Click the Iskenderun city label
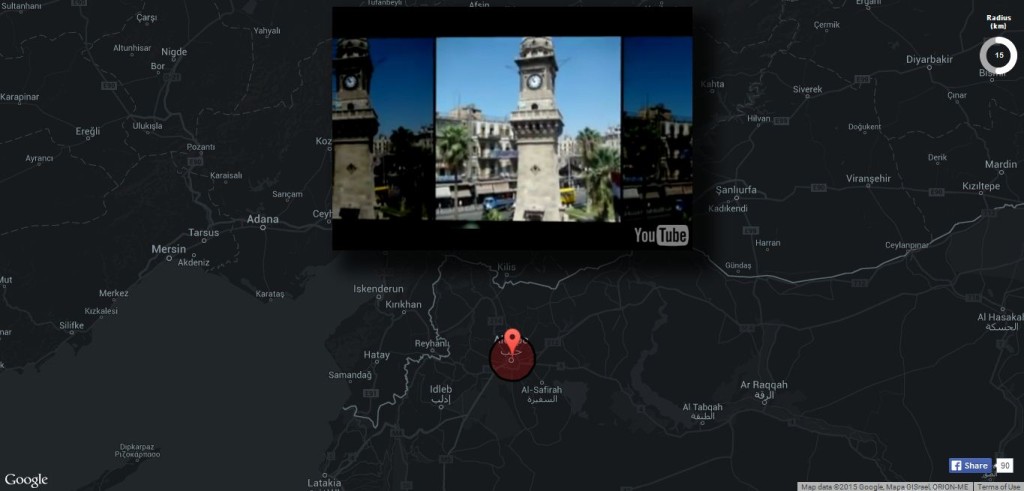Screen dimensions: 1024x491 [378, 289]
